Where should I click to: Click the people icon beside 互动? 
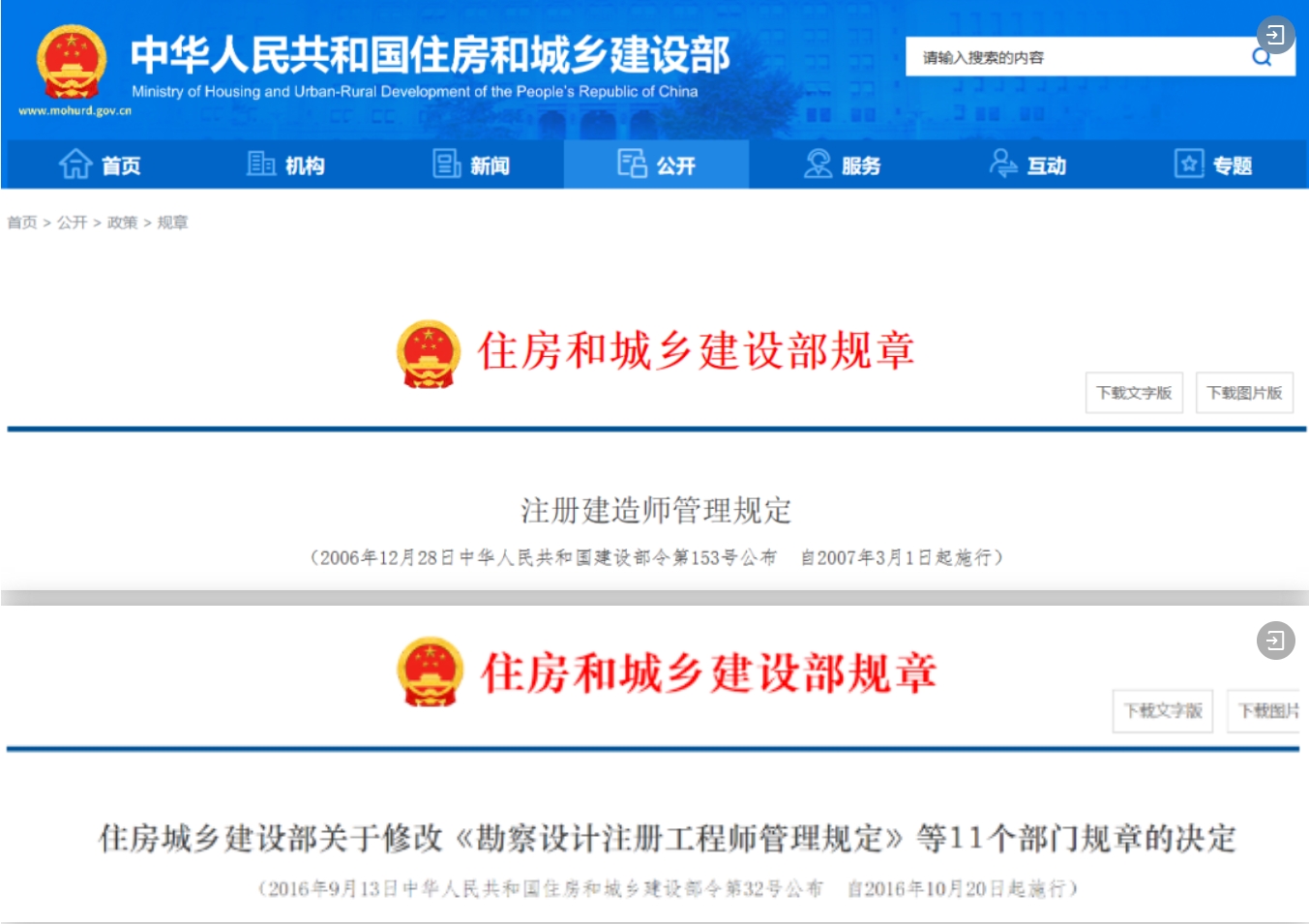click(1003, 164)
